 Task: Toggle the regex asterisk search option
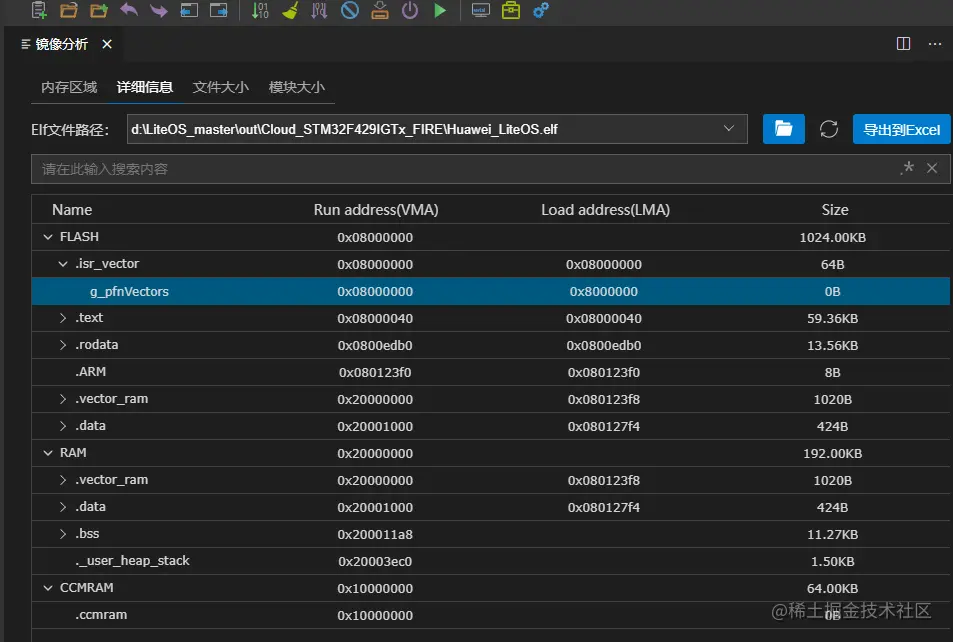[907, 168]
